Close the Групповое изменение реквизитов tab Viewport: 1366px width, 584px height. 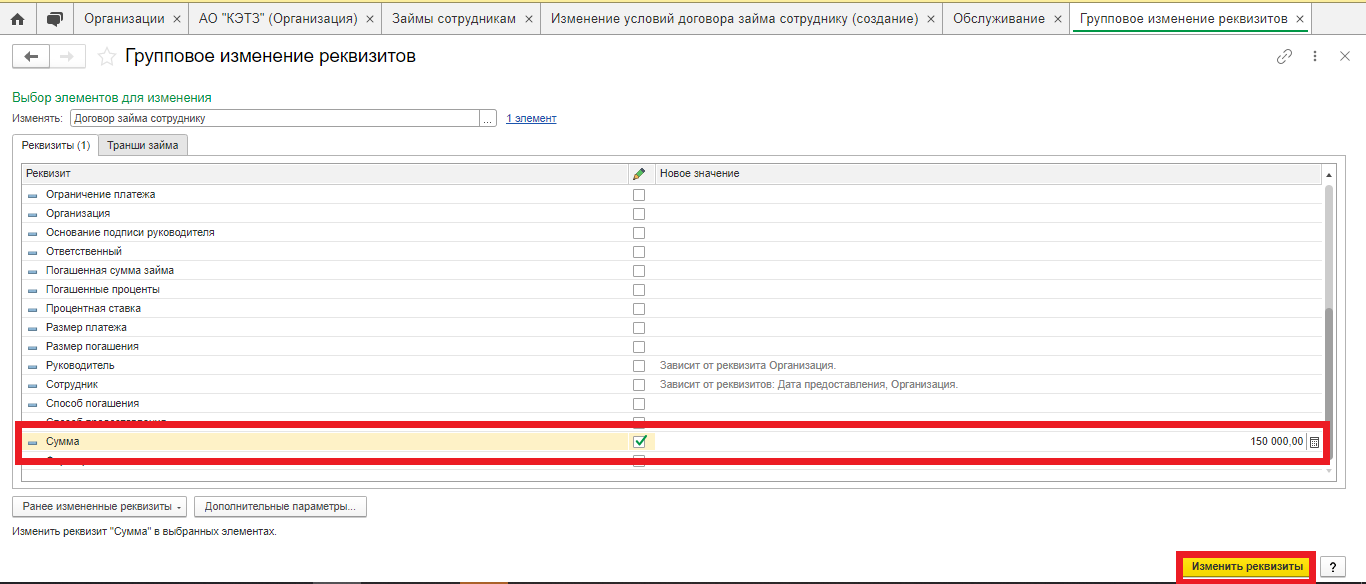[1300, 19]
